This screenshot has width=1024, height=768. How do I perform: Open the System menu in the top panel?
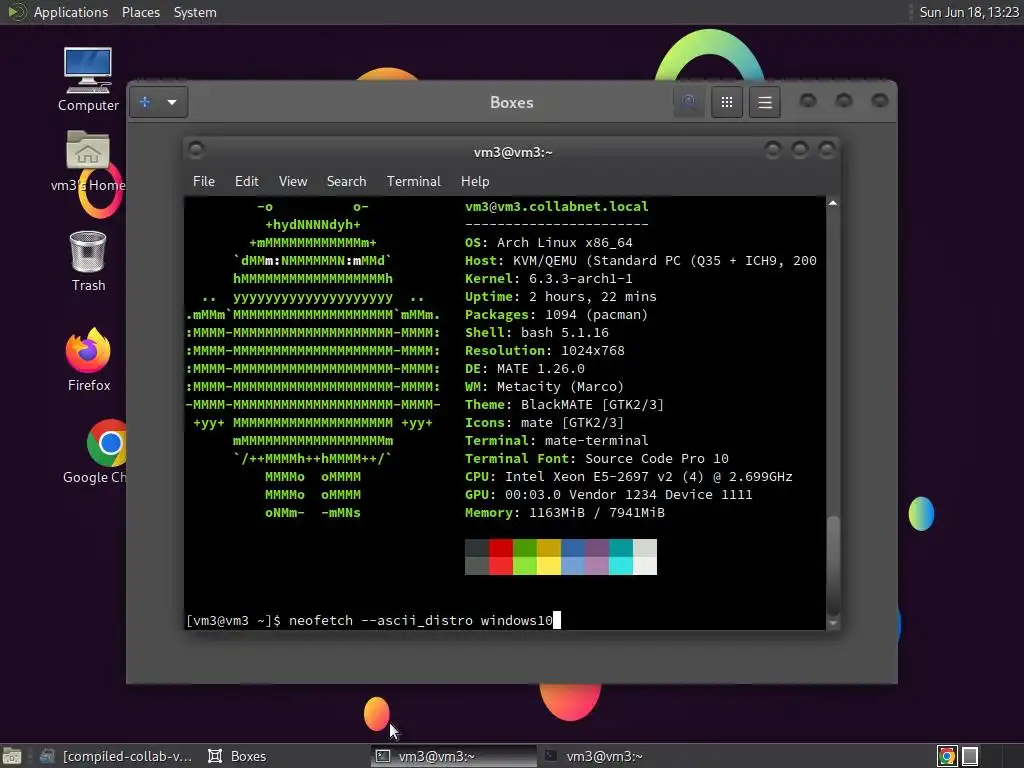(x=195, y=12)
